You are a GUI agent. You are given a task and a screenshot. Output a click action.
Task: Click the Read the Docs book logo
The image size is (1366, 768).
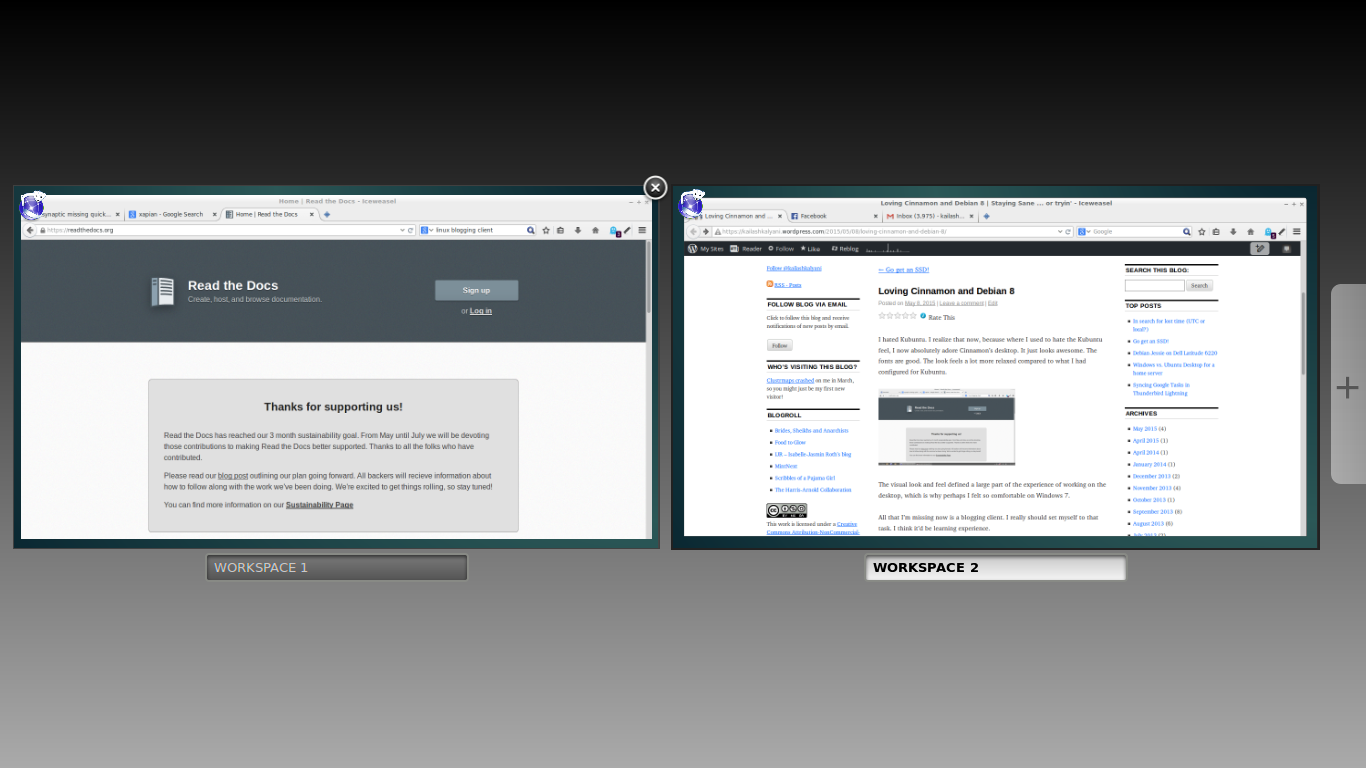click(162, 291)
